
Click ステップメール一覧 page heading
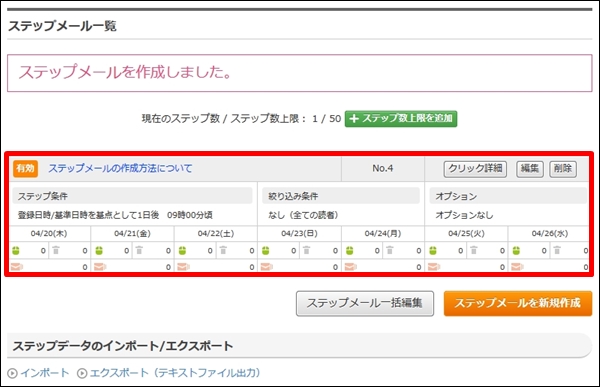(62, 26)
